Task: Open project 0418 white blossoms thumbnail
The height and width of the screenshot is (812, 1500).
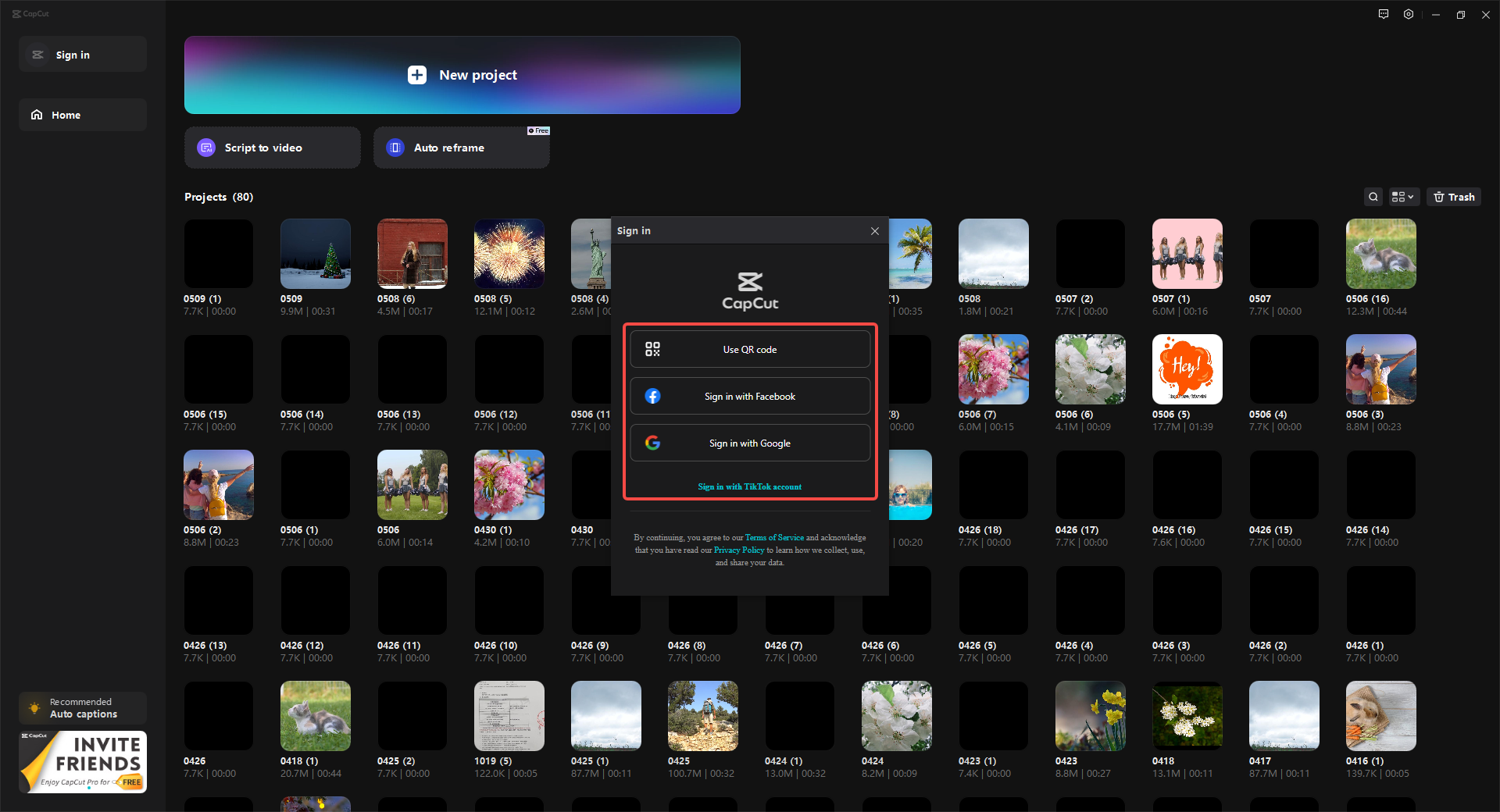Action: tap(1187, 716)
